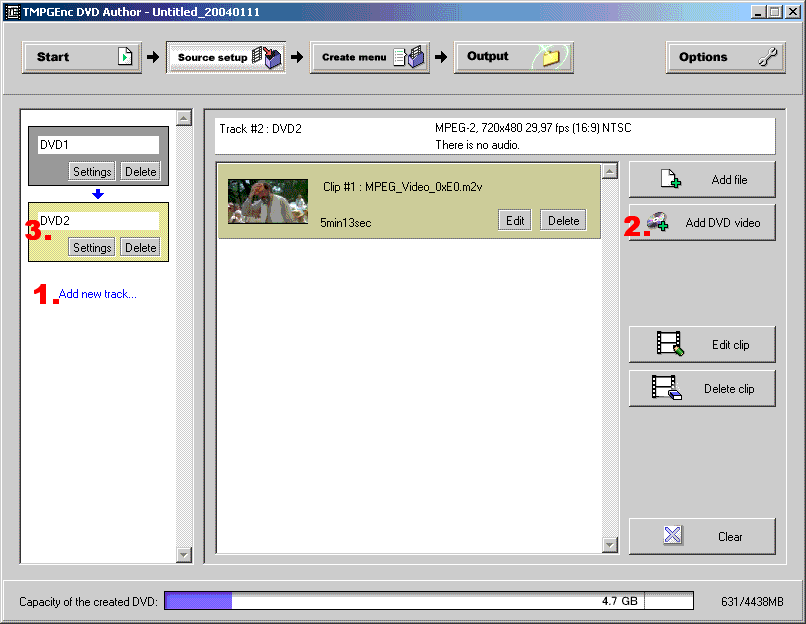The image size is (806, 624).
Task: Click the Clear X icon
Action: 672,535
